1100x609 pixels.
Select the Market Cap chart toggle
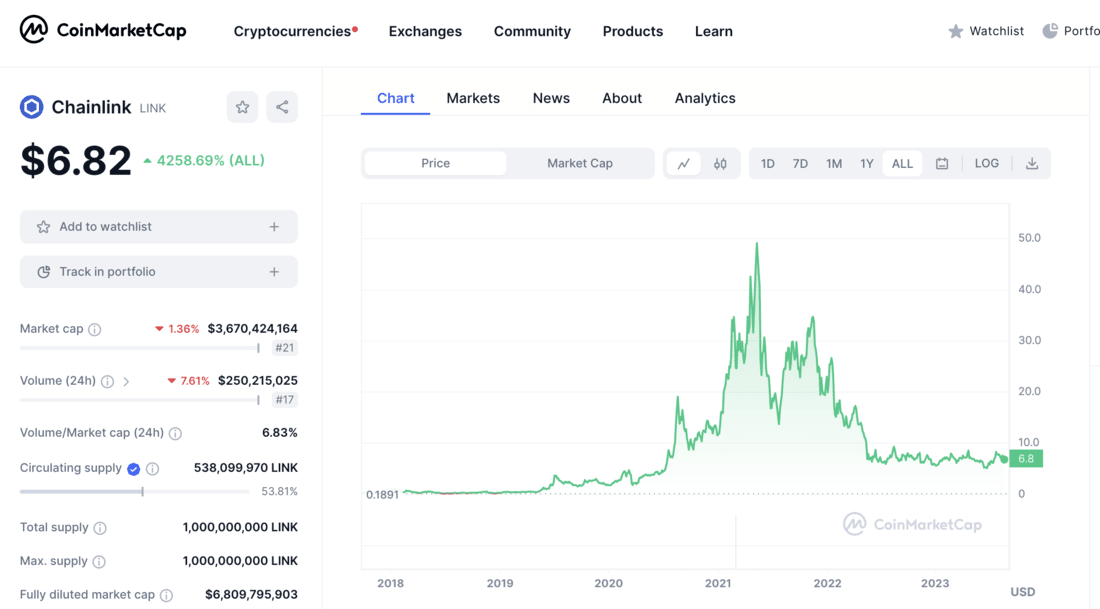580,163
